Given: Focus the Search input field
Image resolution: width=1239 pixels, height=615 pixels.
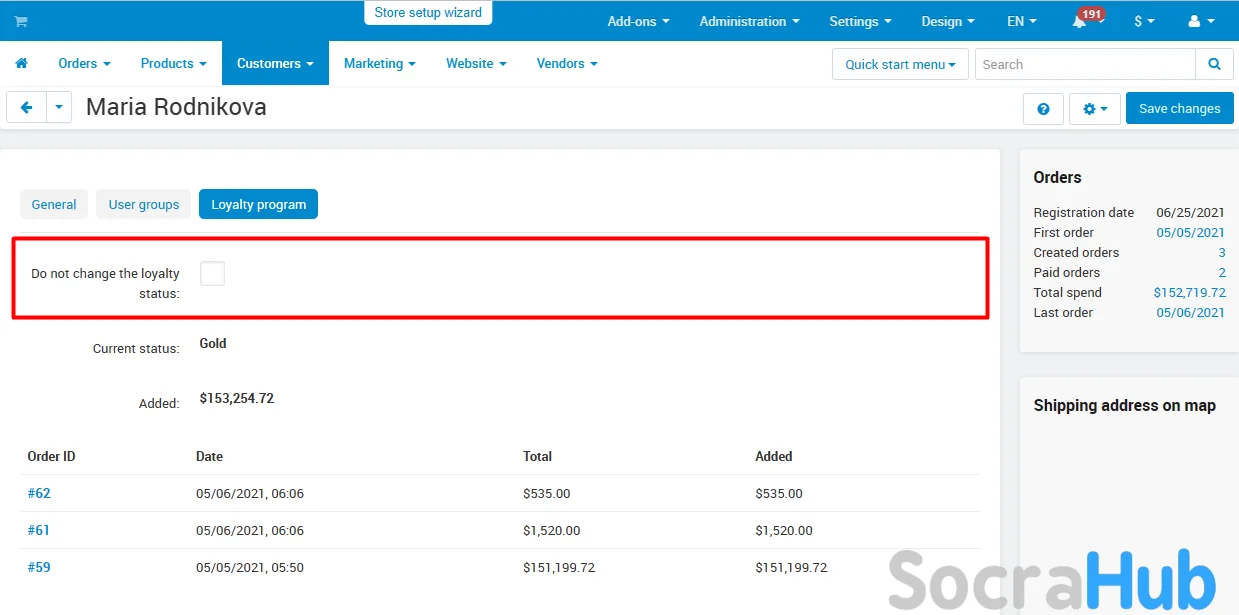Looking at the screenshot, I should [1084, 64].
